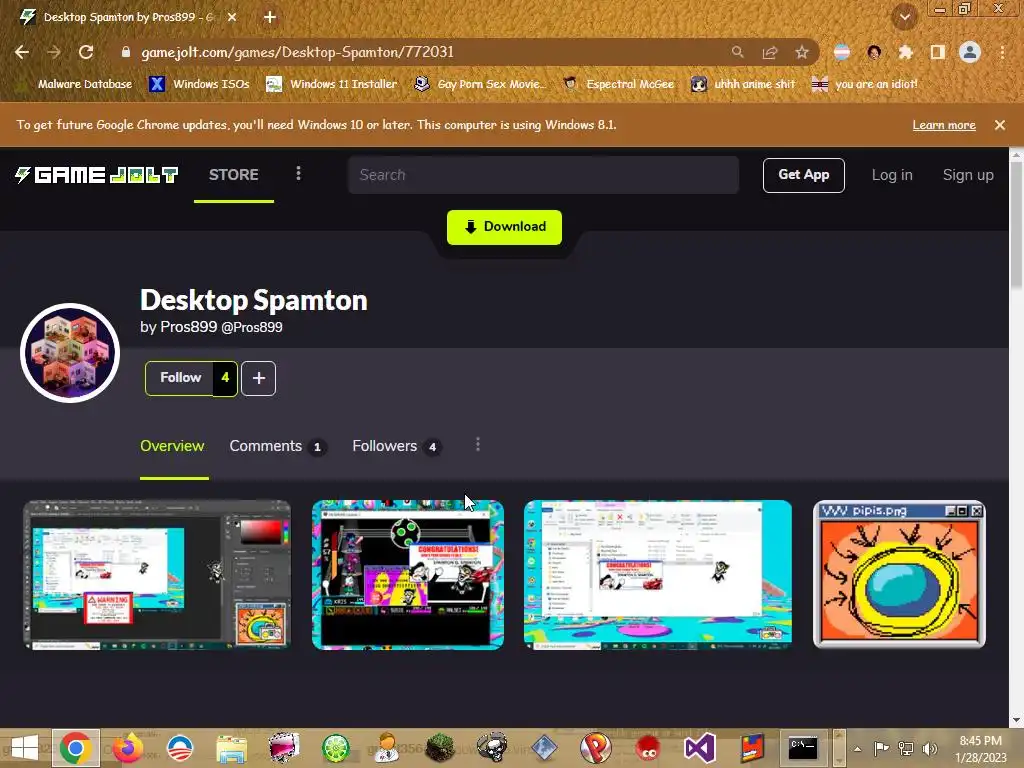The image size is (1024, 768).
Task: Bookmark this tab with the star icon
Action: (x=802, y=52)
